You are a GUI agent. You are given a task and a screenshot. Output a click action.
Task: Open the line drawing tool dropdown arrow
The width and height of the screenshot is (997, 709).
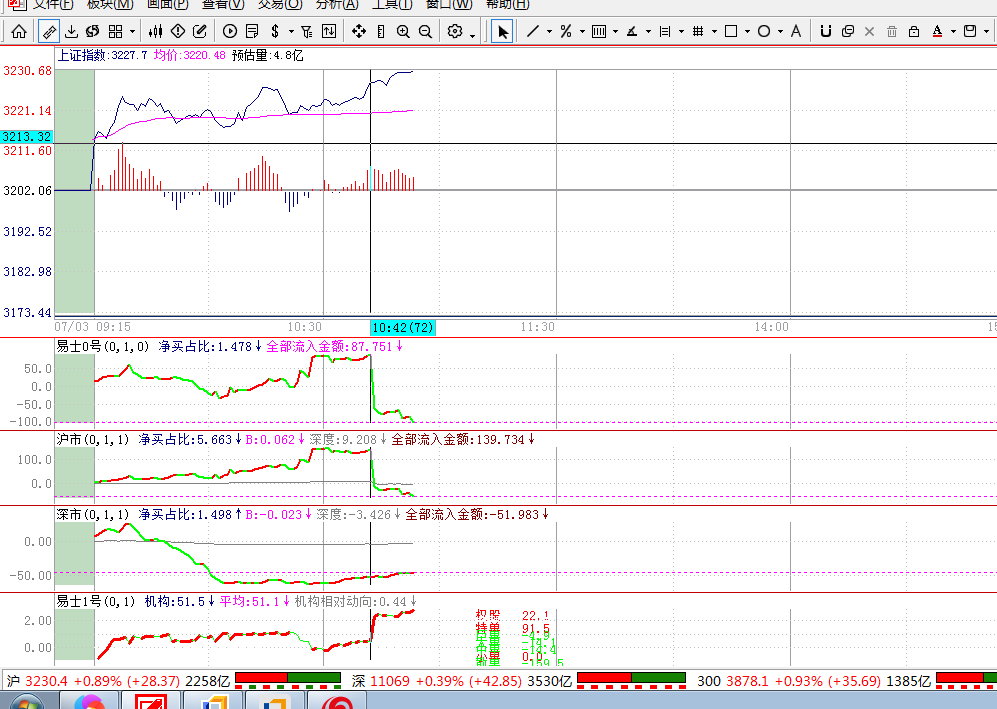[549, 32]
